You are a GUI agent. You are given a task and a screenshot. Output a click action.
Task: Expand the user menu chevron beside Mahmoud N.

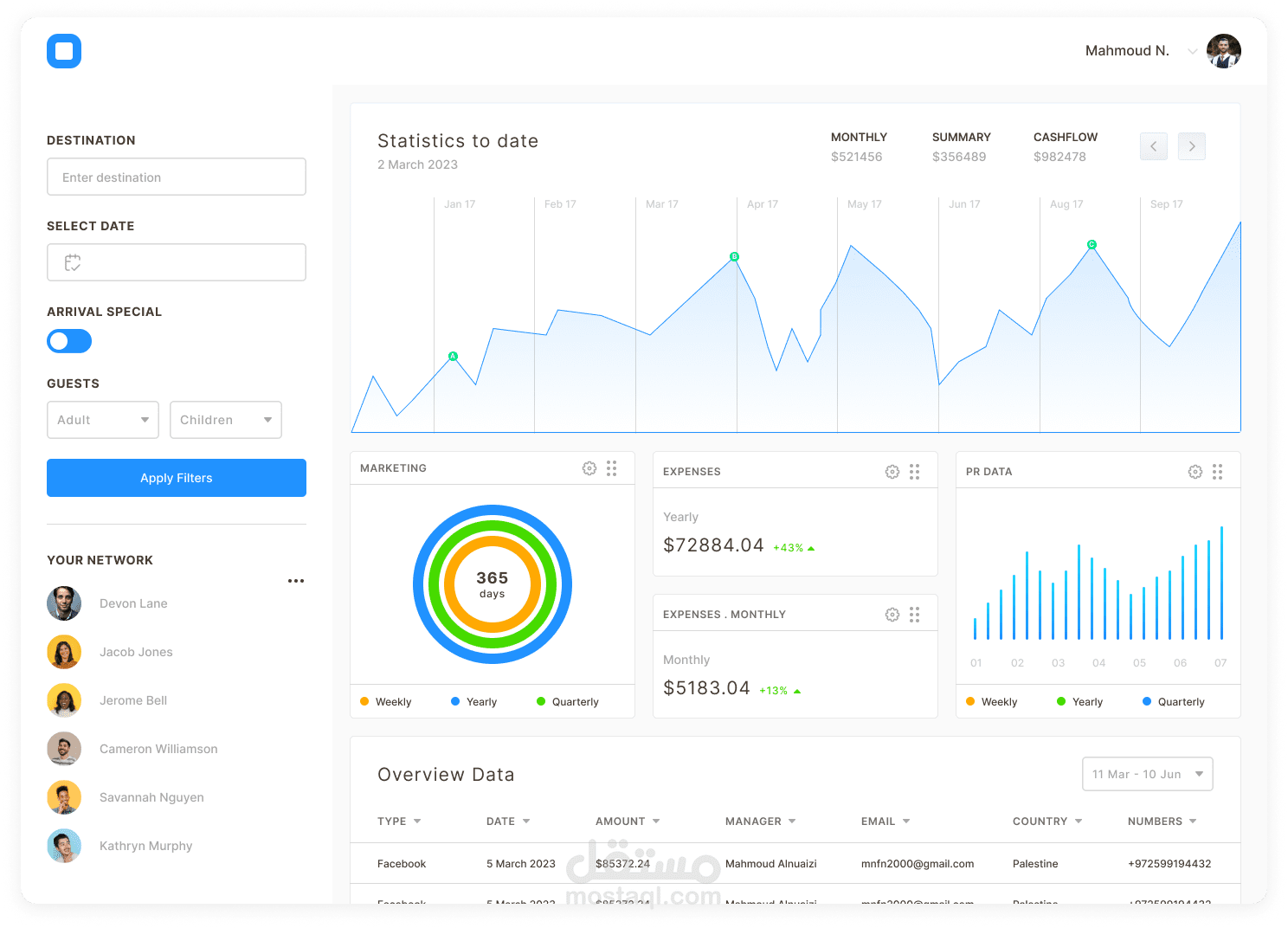(x=1192, y=51)
